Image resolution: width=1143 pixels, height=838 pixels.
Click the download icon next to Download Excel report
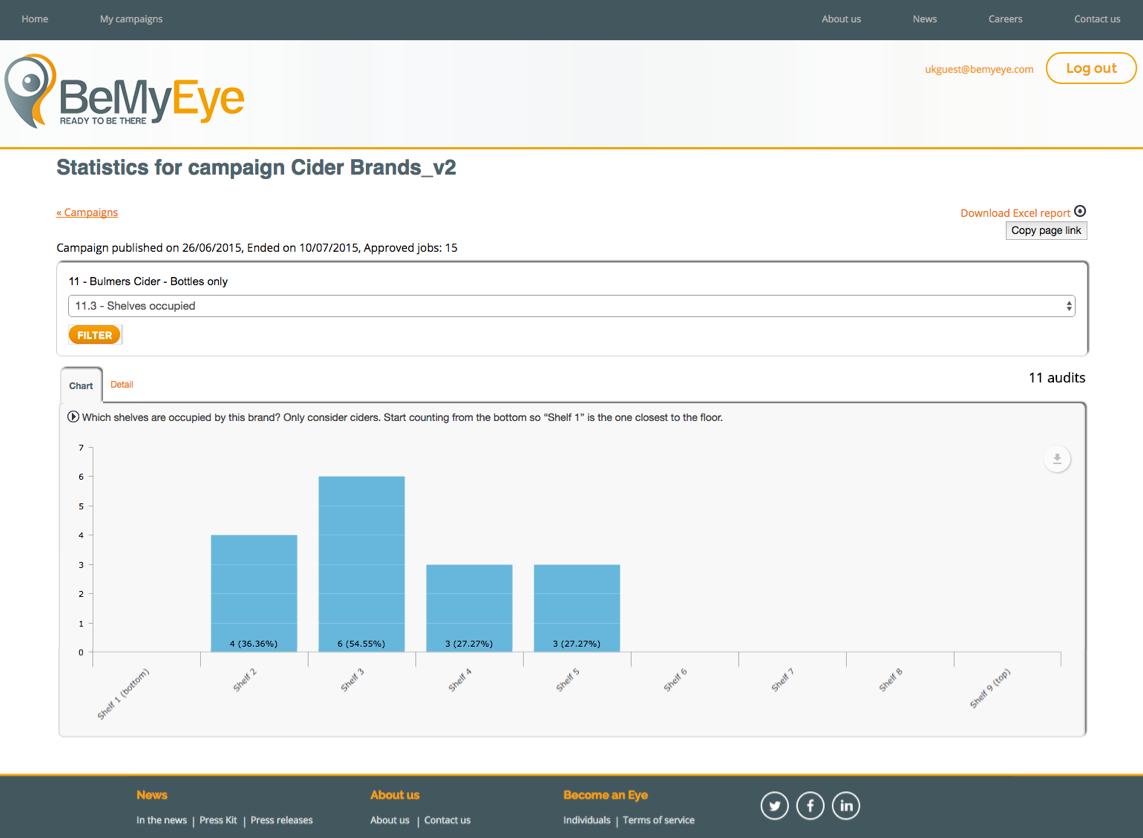tap(1080, 211)
